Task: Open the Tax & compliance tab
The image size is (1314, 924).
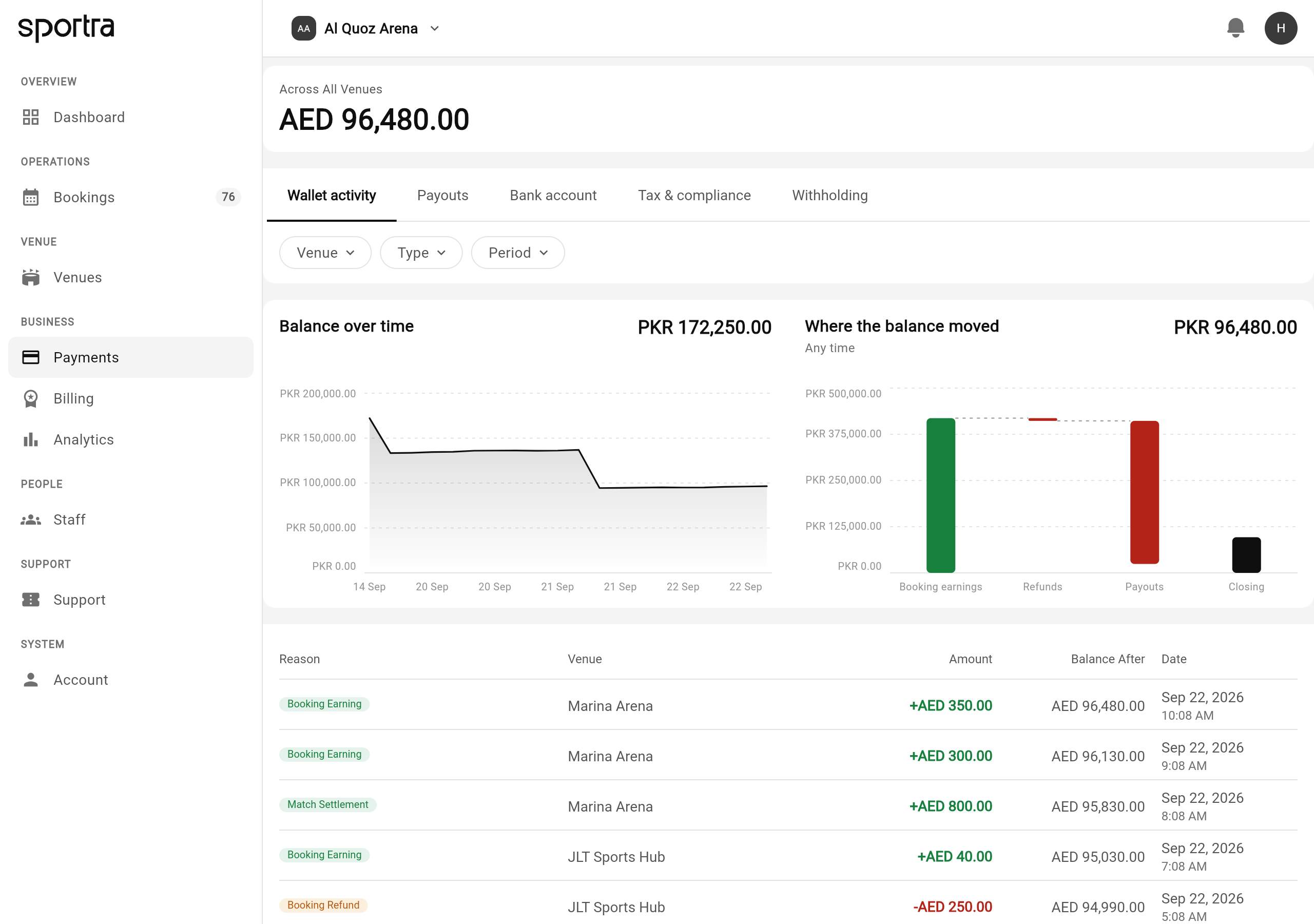Action: click(x=694, y=196)
